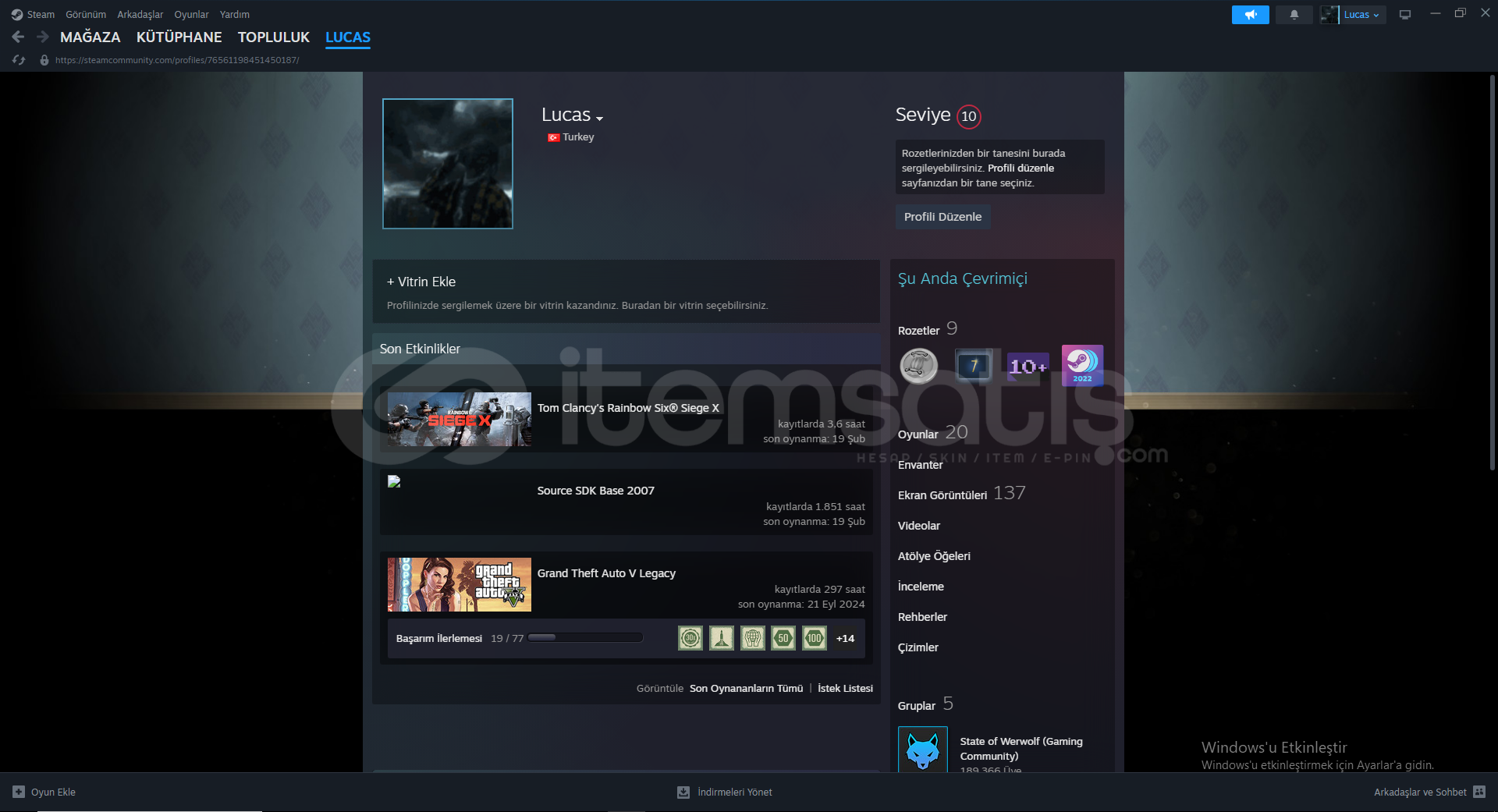Viewport: 1498px width, 812px height.
Task: Open the Yardım menu
Action: click(235, 15)
